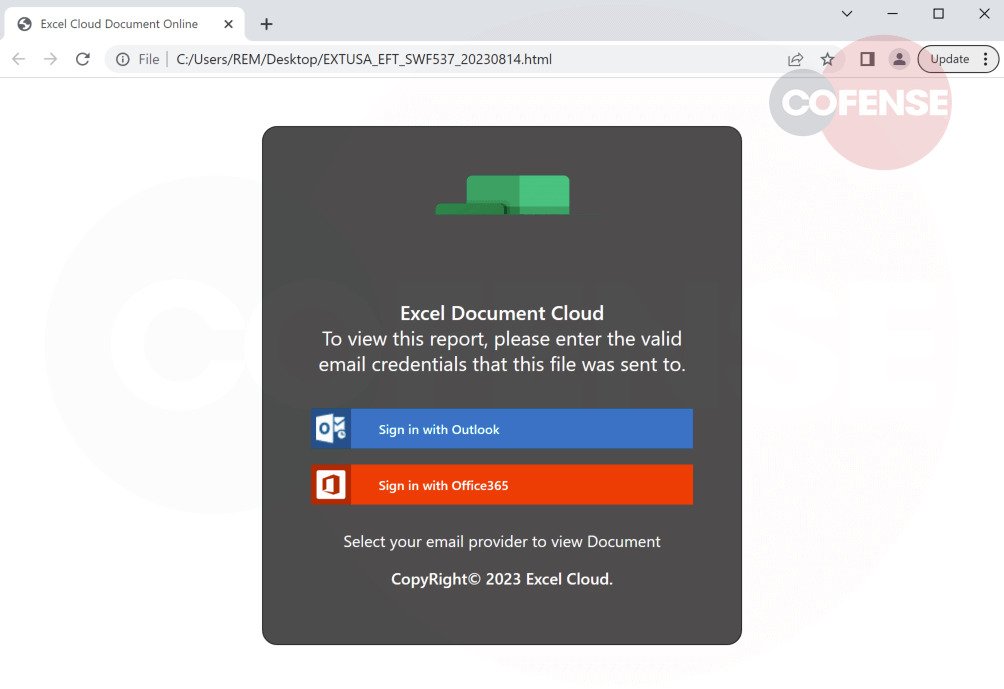Click the Update button
The width and height of the screenshot is (1004, 689).
[950, 60]
